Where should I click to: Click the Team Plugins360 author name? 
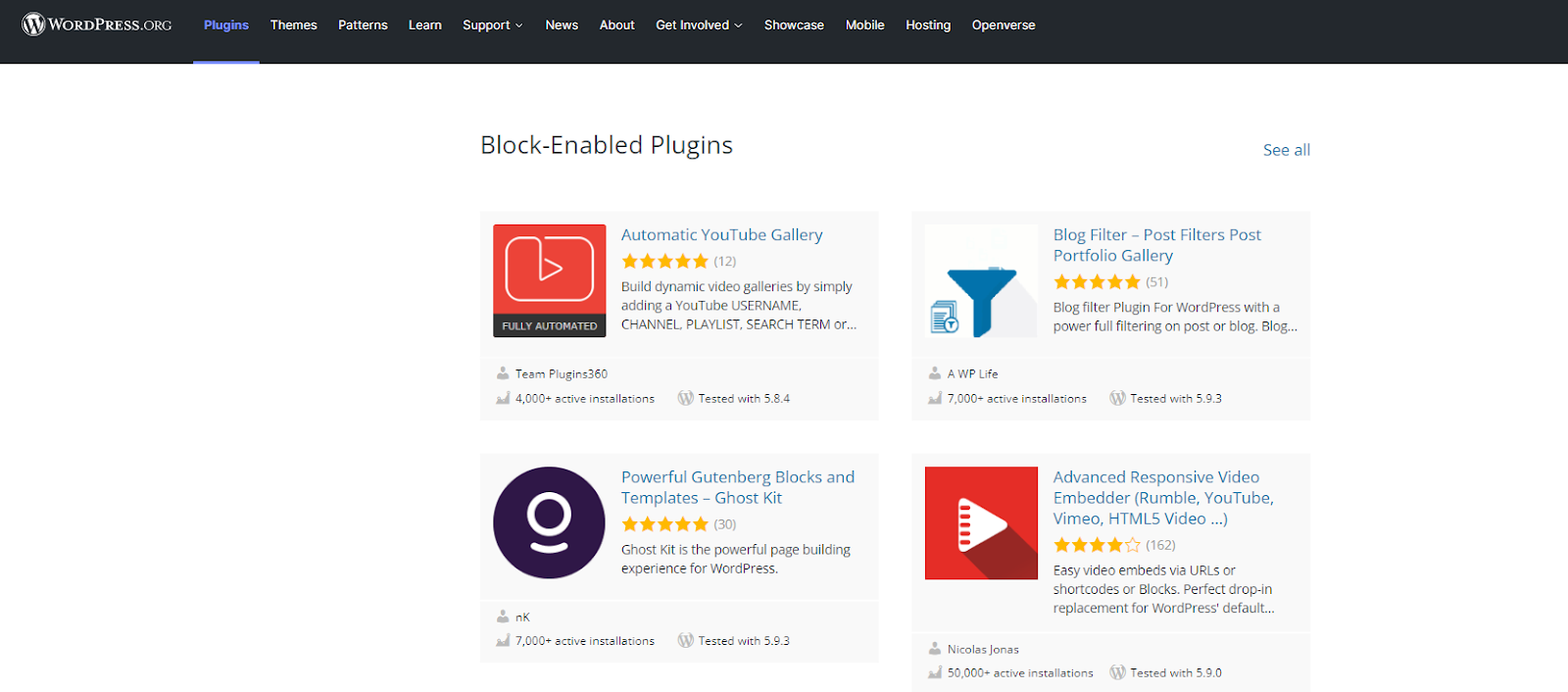point(562,373)
